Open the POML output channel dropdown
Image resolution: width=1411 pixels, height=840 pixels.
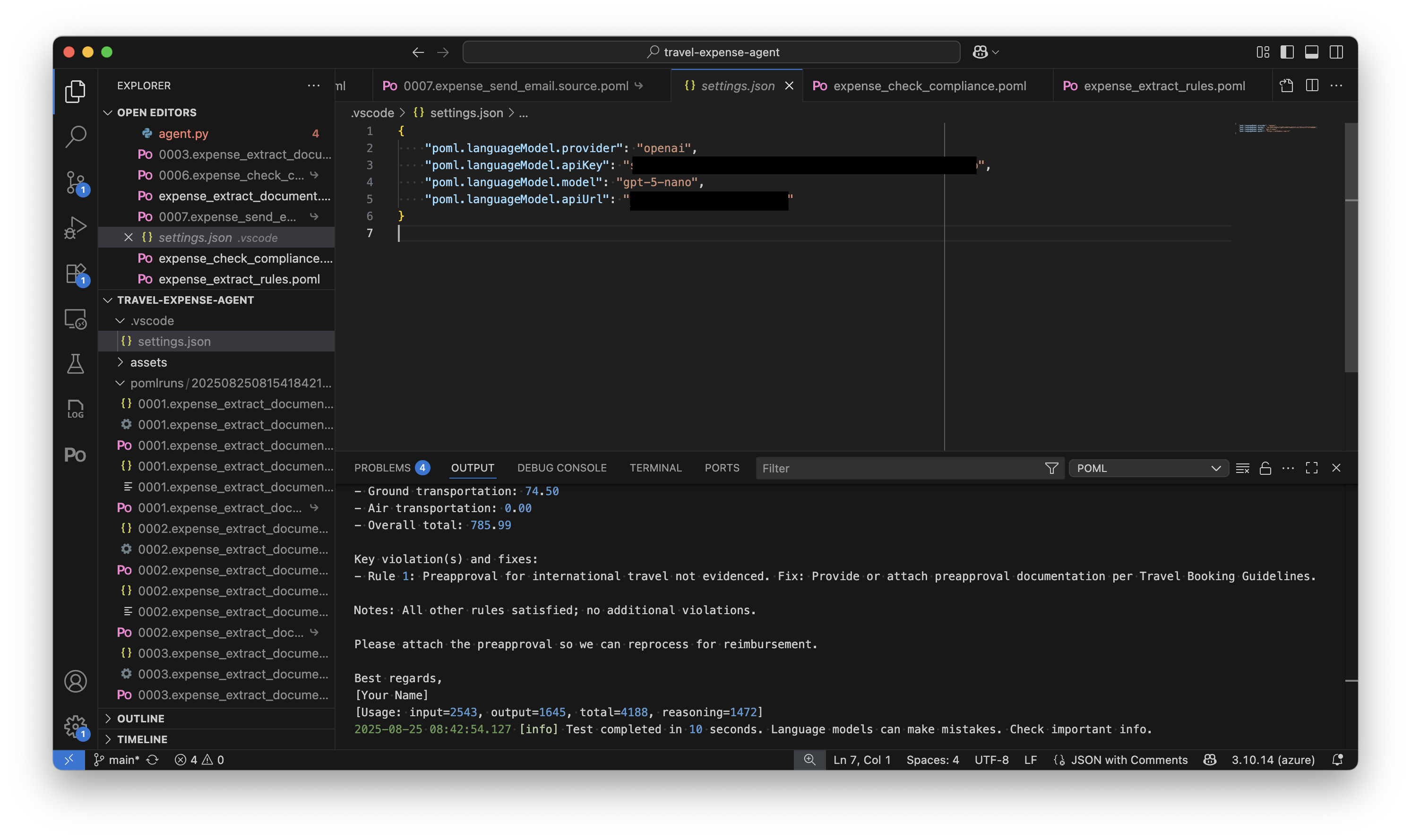point(1148,468)
